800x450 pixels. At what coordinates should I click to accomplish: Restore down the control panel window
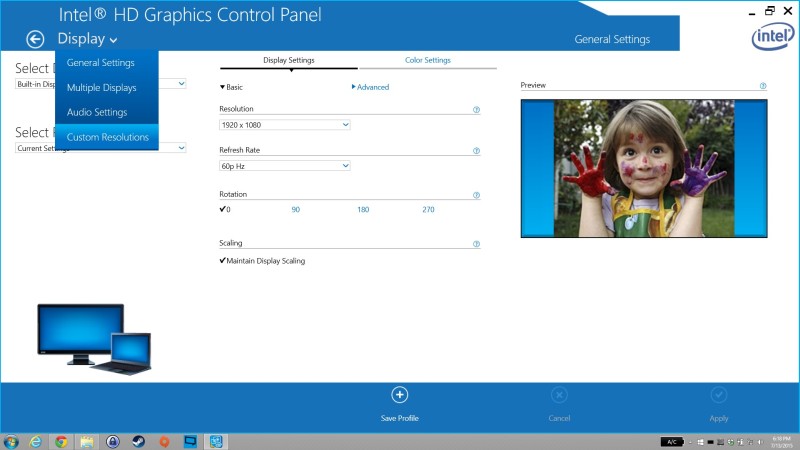coord(769,11)
